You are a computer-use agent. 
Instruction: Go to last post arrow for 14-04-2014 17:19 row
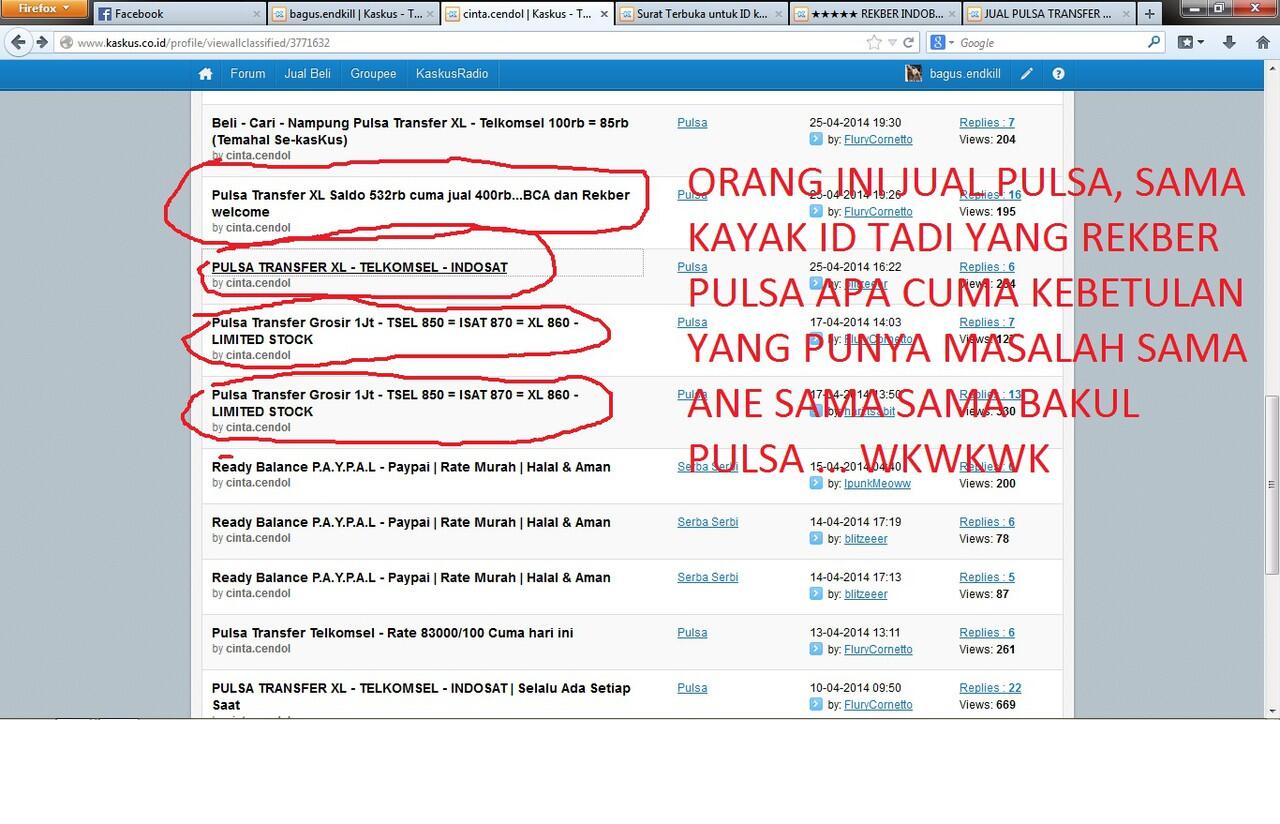point(816,538)
